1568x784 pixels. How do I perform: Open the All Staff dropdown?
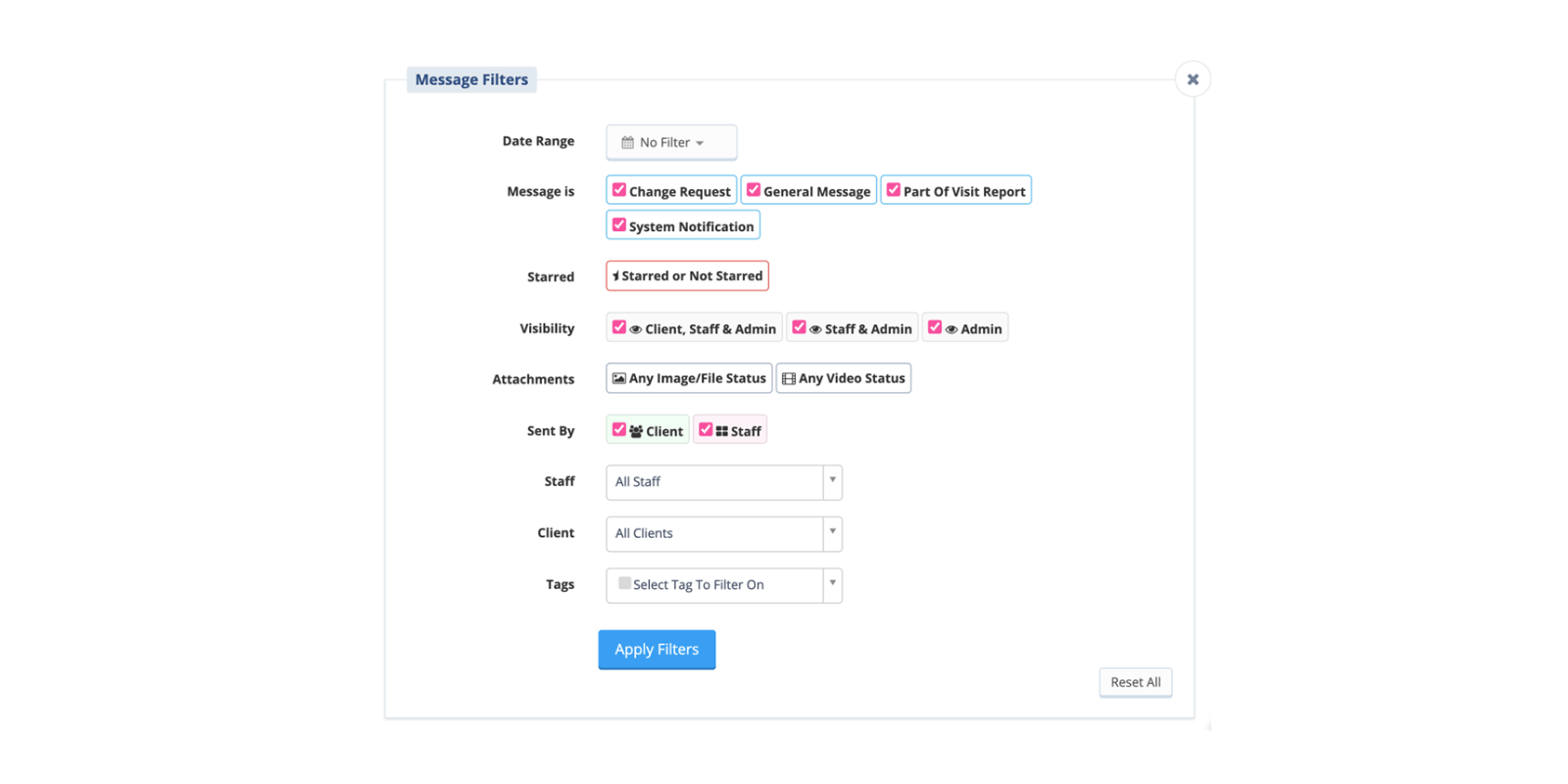pos(724,482)
